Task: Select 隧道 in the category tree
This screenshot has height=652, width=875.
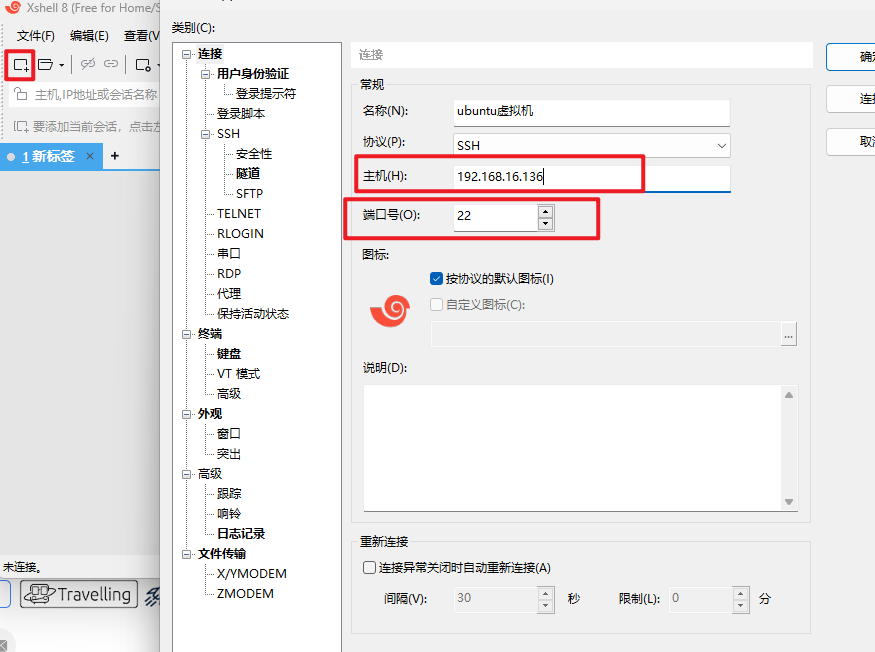Action: pyautogui.click(x=249, y=173)
